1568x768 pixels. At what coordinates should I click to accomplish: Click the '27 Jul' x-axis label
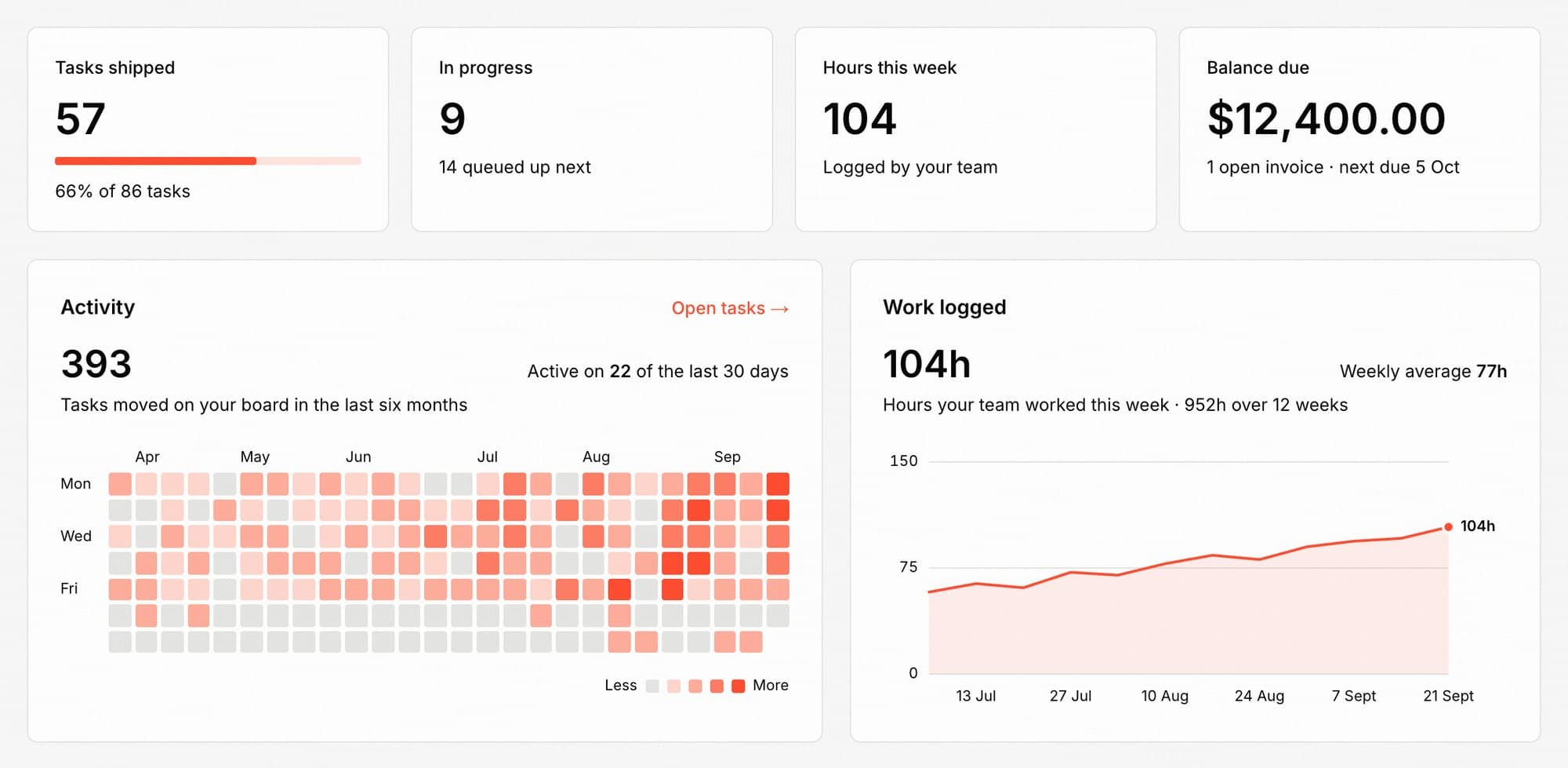coord(1070,697)
